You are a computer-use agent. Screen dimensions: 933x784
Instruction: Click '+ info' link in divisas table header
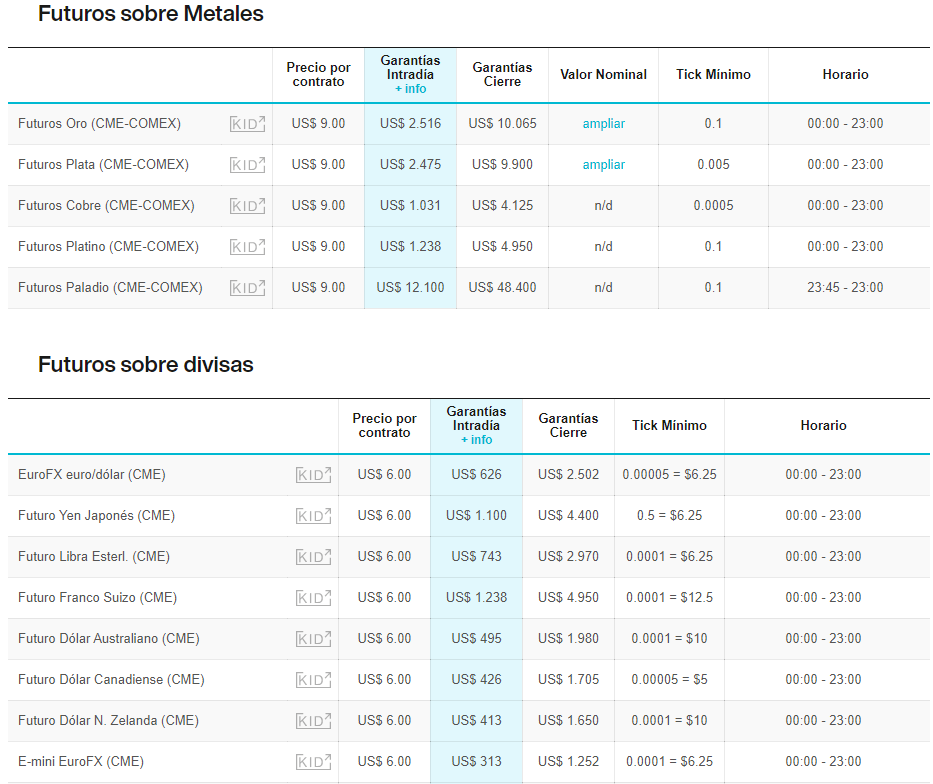[x=476, y=440]
